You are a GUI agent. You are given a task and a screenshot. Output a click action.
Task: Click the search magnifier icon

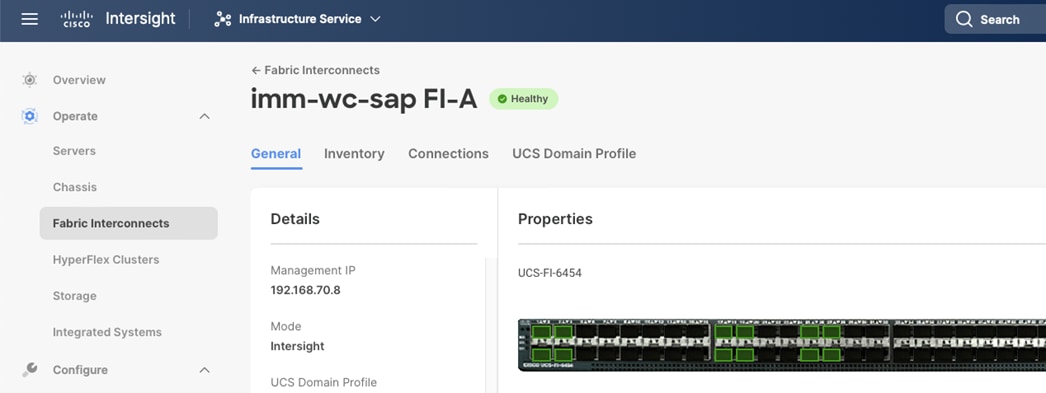[964, 19]
